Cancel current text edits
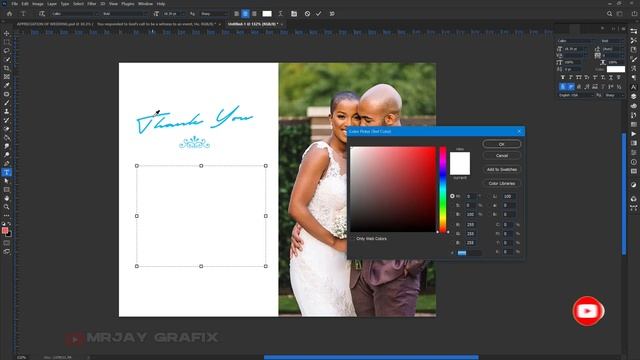Screen dimensions: 640x360 click(307, 13)
